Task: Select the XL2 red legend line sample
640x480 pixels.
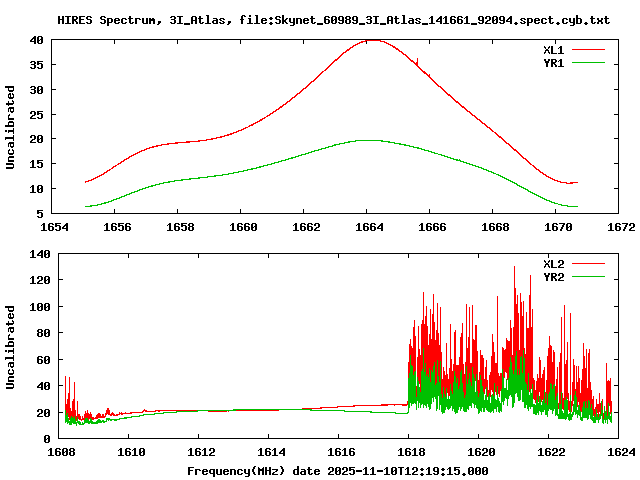Action: (590, 264)
